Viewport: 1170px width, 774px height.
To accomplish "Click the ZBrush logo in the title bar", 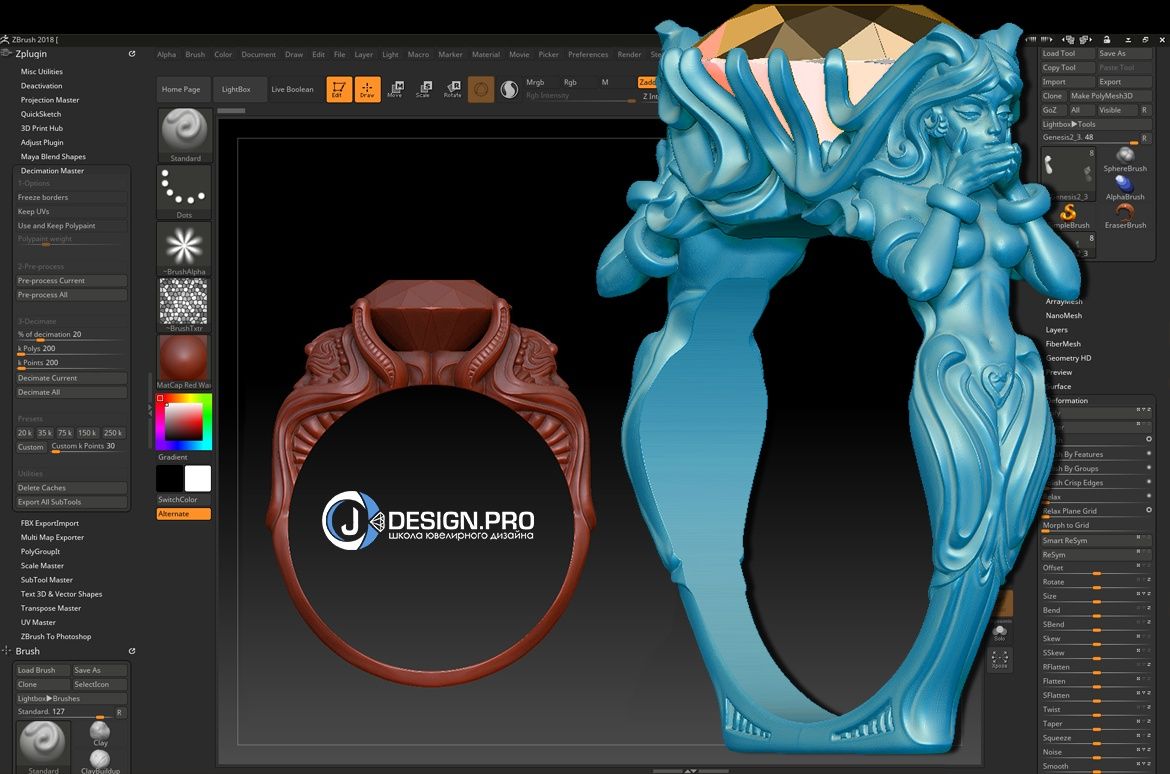I will tap(5, 40).
